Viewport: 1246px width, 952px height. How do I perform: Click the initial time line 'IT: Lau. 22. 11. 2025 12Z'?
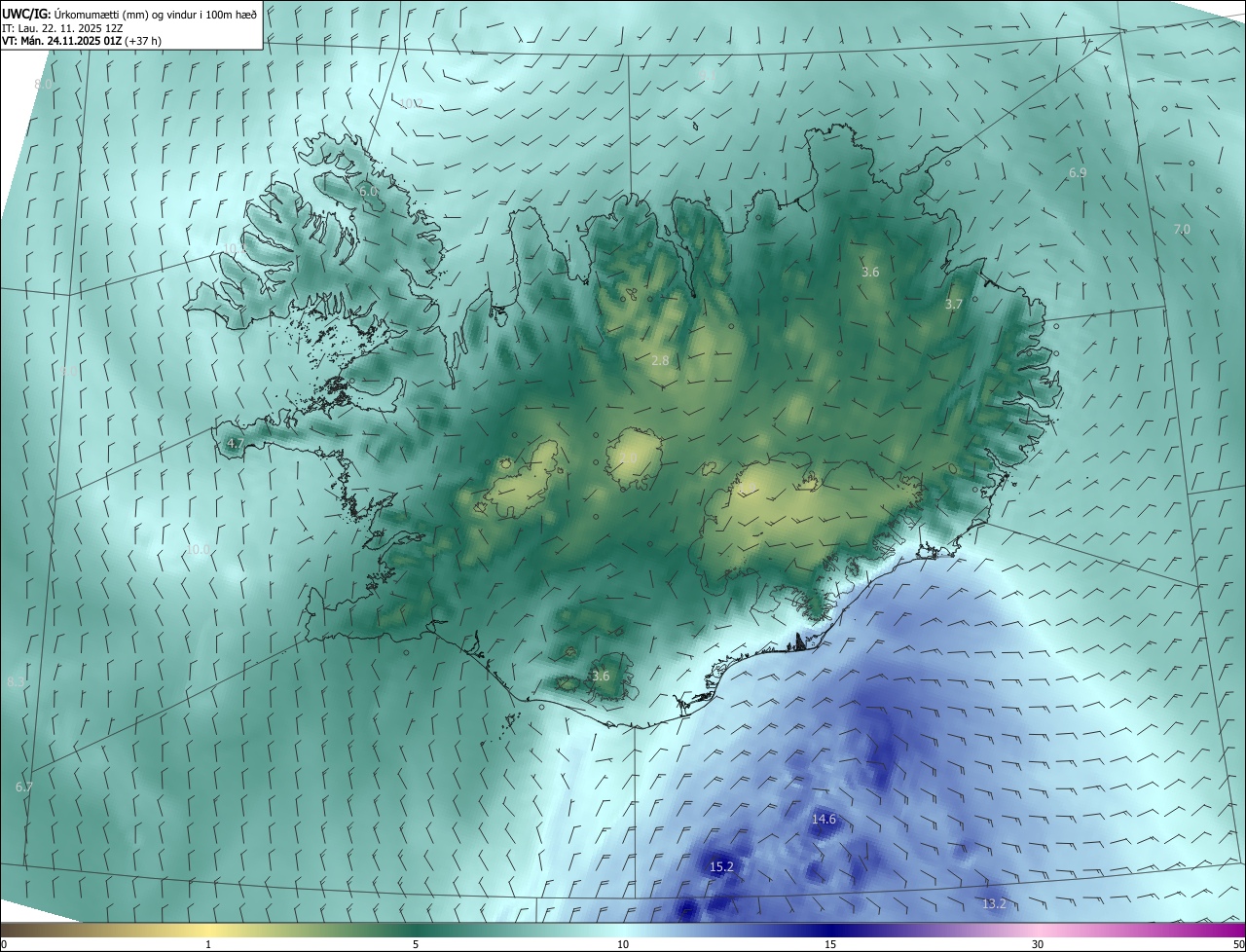point(63,28)
